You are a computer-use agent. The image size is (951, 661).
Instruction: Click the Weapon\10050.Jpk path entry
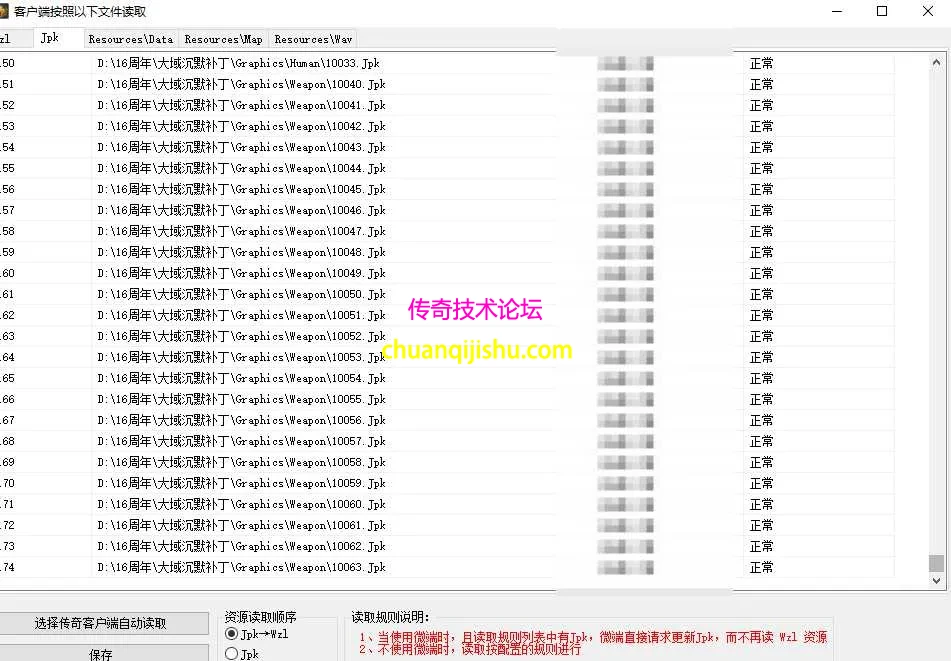point(239,293)
